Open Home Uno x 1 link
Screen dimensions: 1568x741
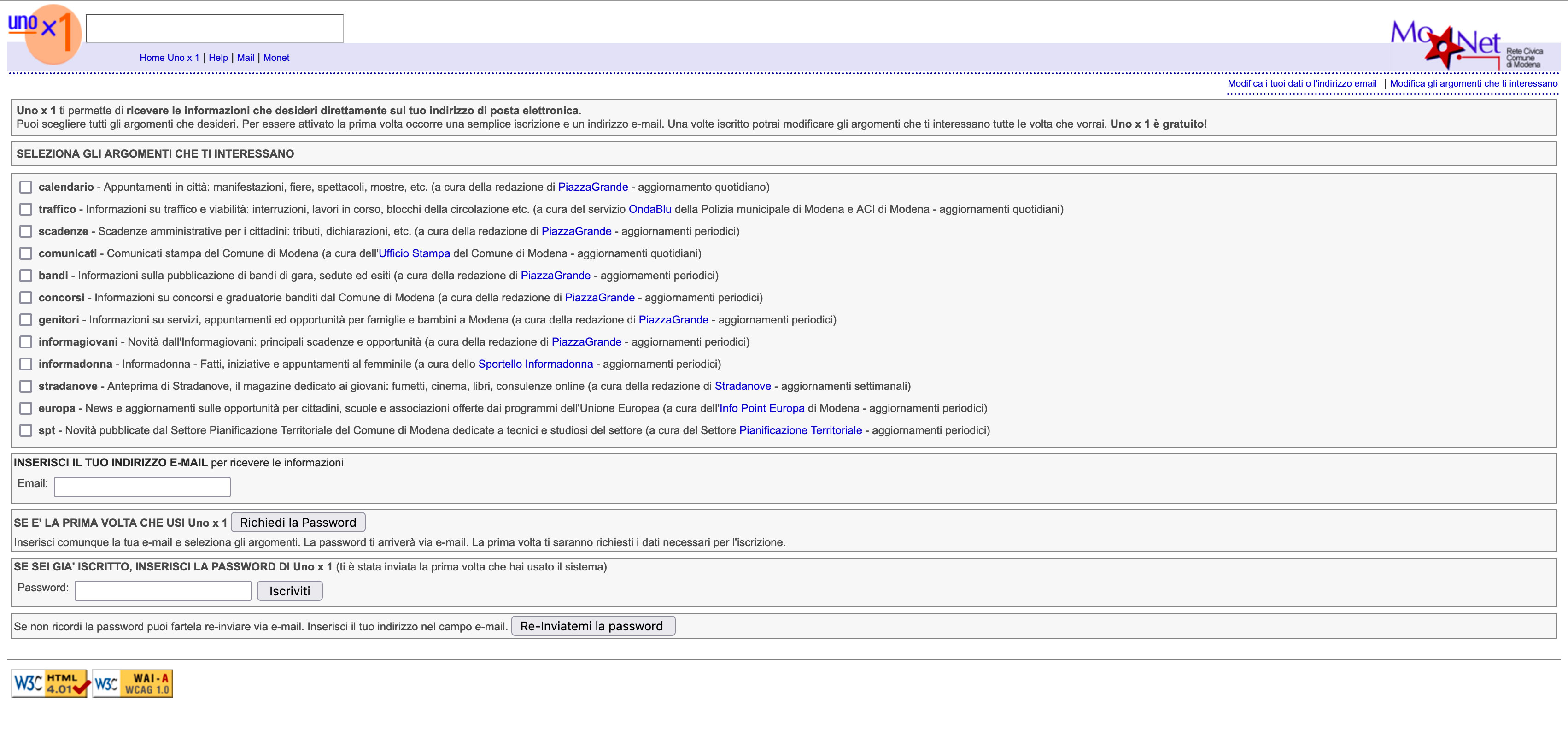tap(169, 57)
